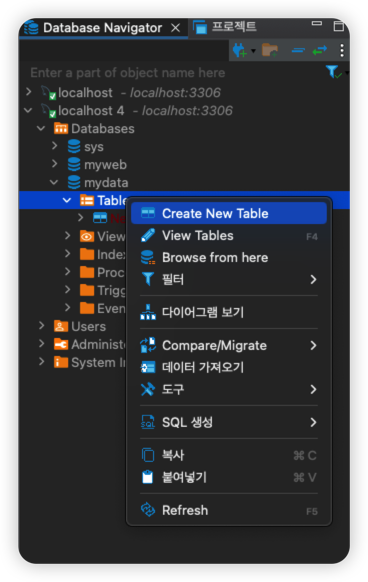Maximize the navigator panel
The image size is (368, 582).
point(339,26)
